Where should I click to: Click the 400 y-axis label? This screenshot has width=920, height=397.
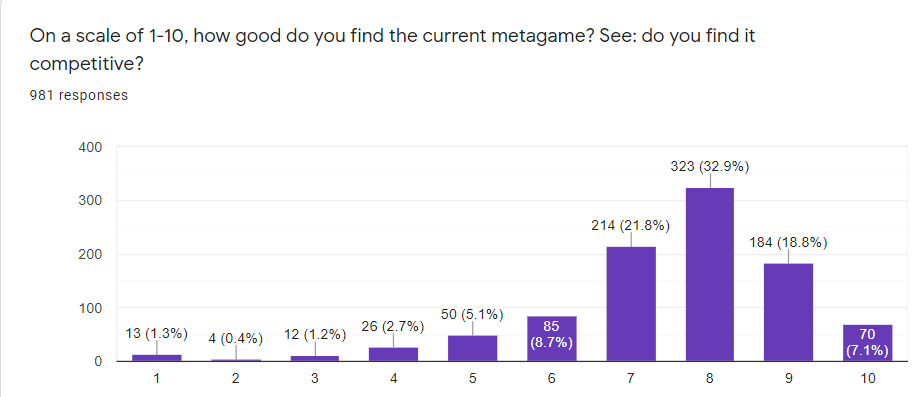(x=90, y=147)
